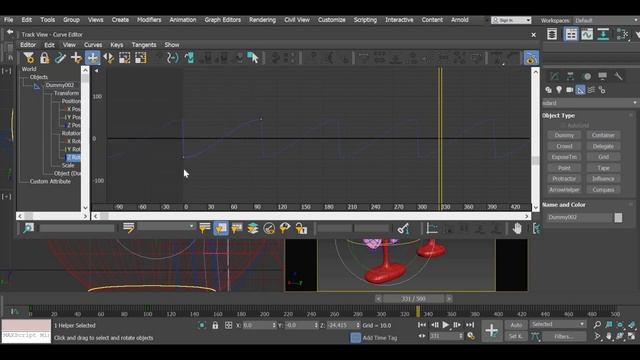The height and width of the screenshot is (360, 640).
Task: Toggle Lock Selection padlock in Curve Editor
Action: (44, 58)
